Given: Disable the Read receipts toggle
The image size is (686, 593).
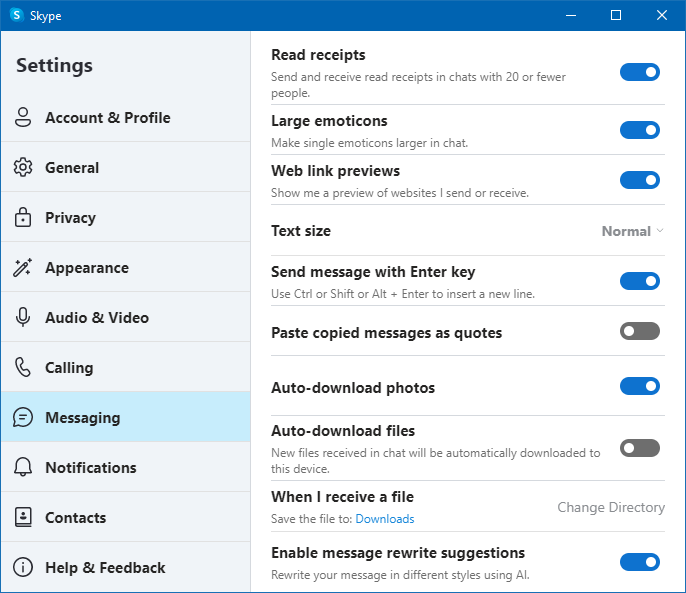Looking at the screenshot, I should [x=640, y=72].
